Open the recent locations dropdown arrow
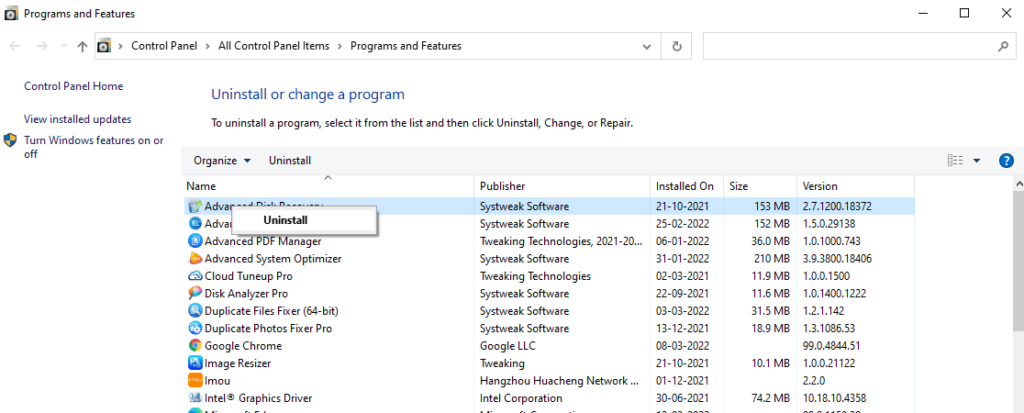Viewport: 1024px width, 413px height. coord(63,46)
